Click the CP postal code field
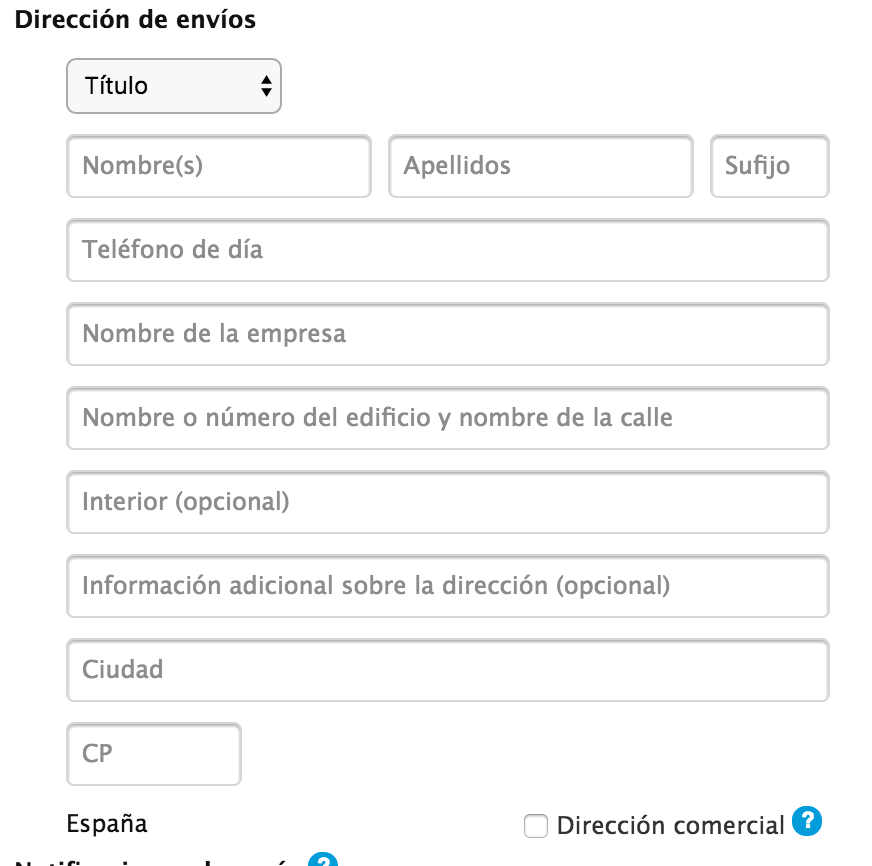The image size is (872, 866). tap(154, 754)
